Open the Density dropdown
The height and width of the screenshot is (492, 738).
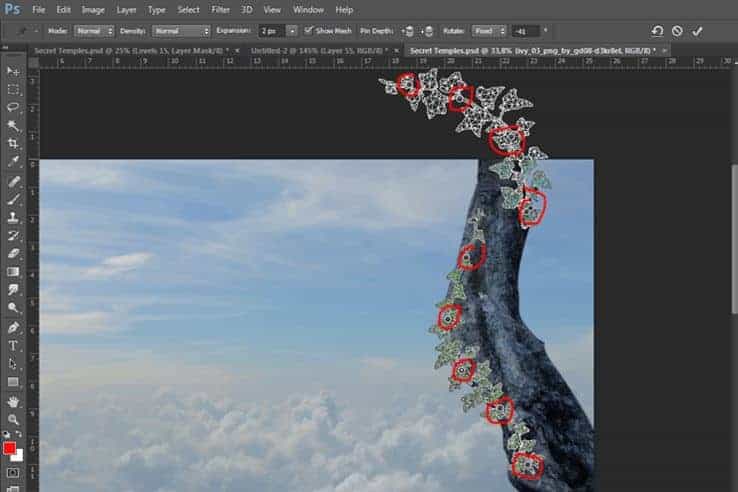coord(181,31)
